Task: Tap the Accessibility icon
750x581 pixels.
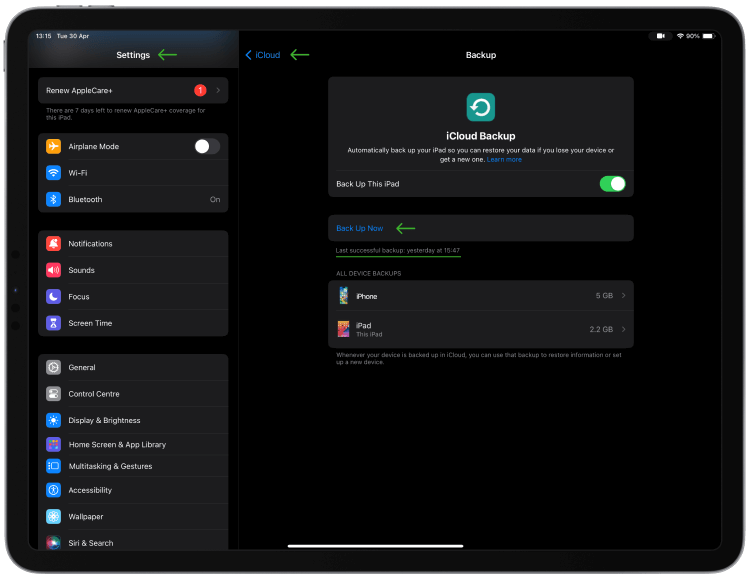Action: [53, 490]
